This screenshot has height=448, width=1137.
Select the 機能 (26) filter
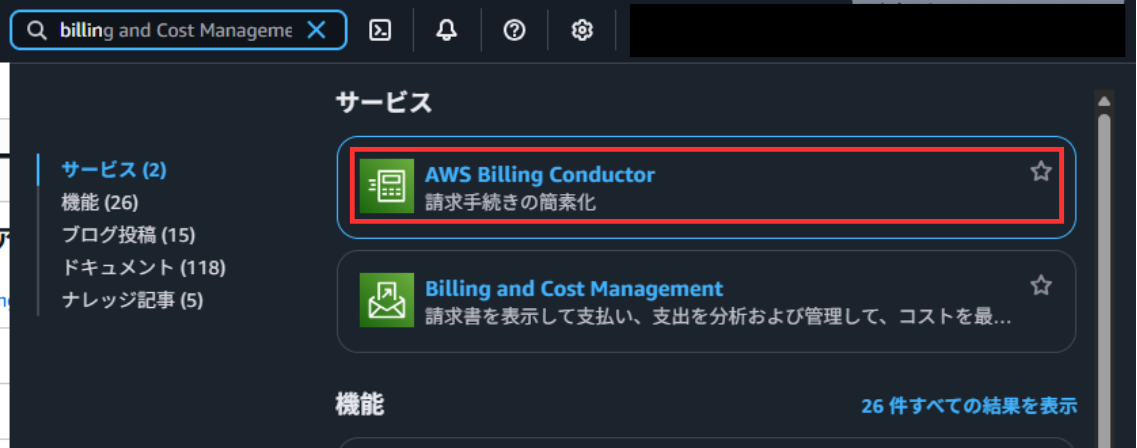coord(100,202)
